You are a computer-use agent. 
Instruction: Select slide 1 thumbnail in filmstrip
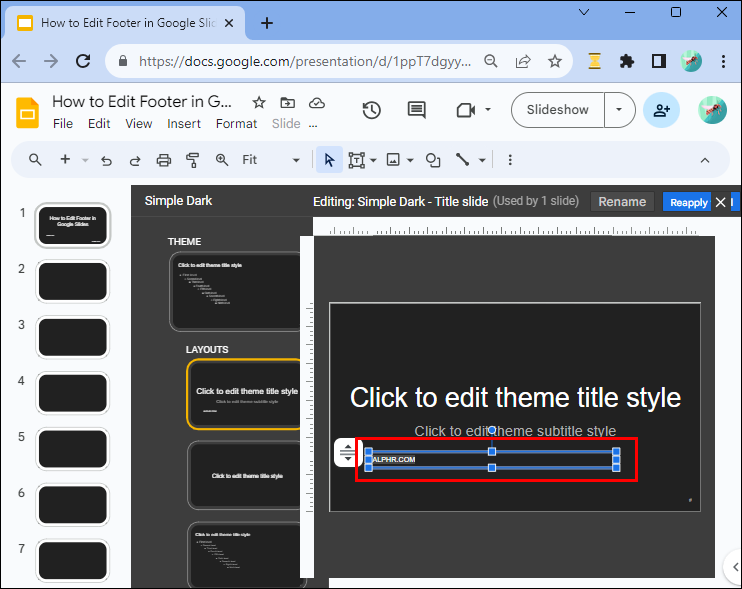pos(72,225)
